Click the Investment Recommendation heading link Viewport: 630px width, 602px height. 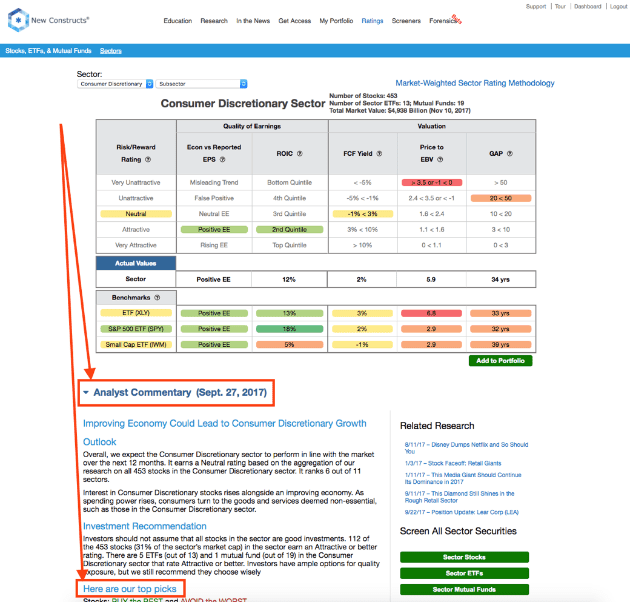(x=145, y=526)
